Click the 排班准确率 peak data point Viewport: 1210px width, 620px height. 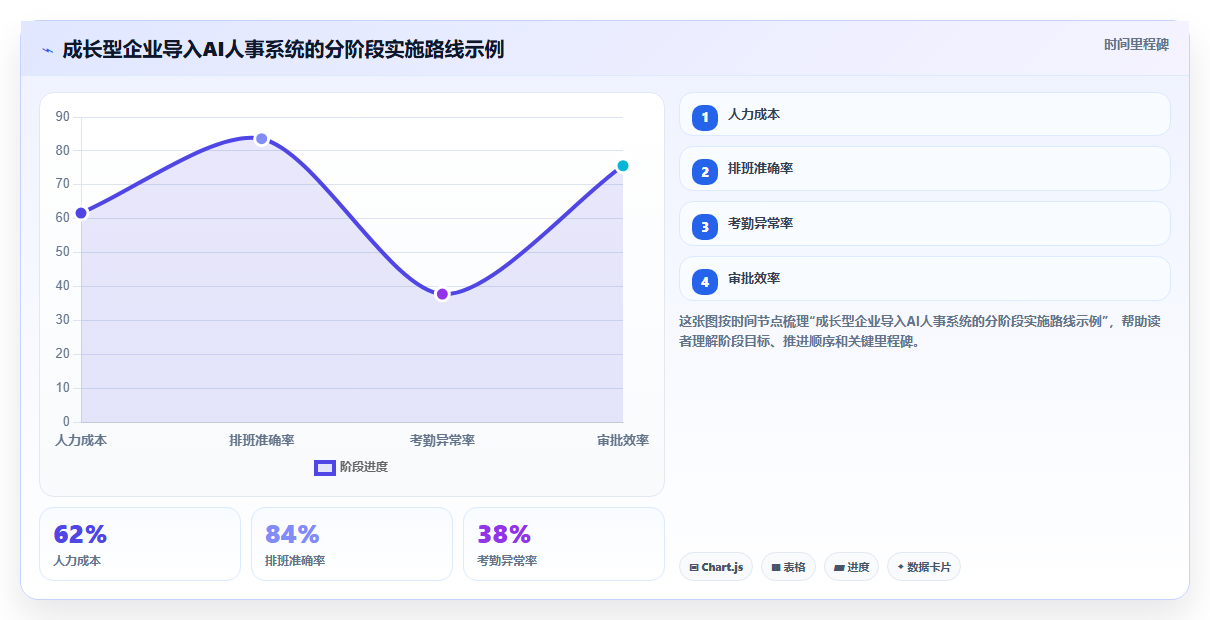pyautogui.click(x=262, y=138)
